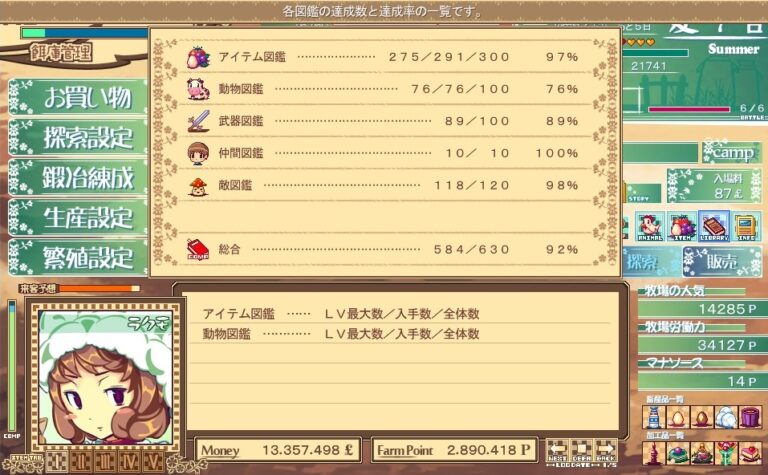Click the mushroom icon beside 敵図鑑
Viewport: 768px width, 475px height.
pyautogui.click(x=198, y=186)
